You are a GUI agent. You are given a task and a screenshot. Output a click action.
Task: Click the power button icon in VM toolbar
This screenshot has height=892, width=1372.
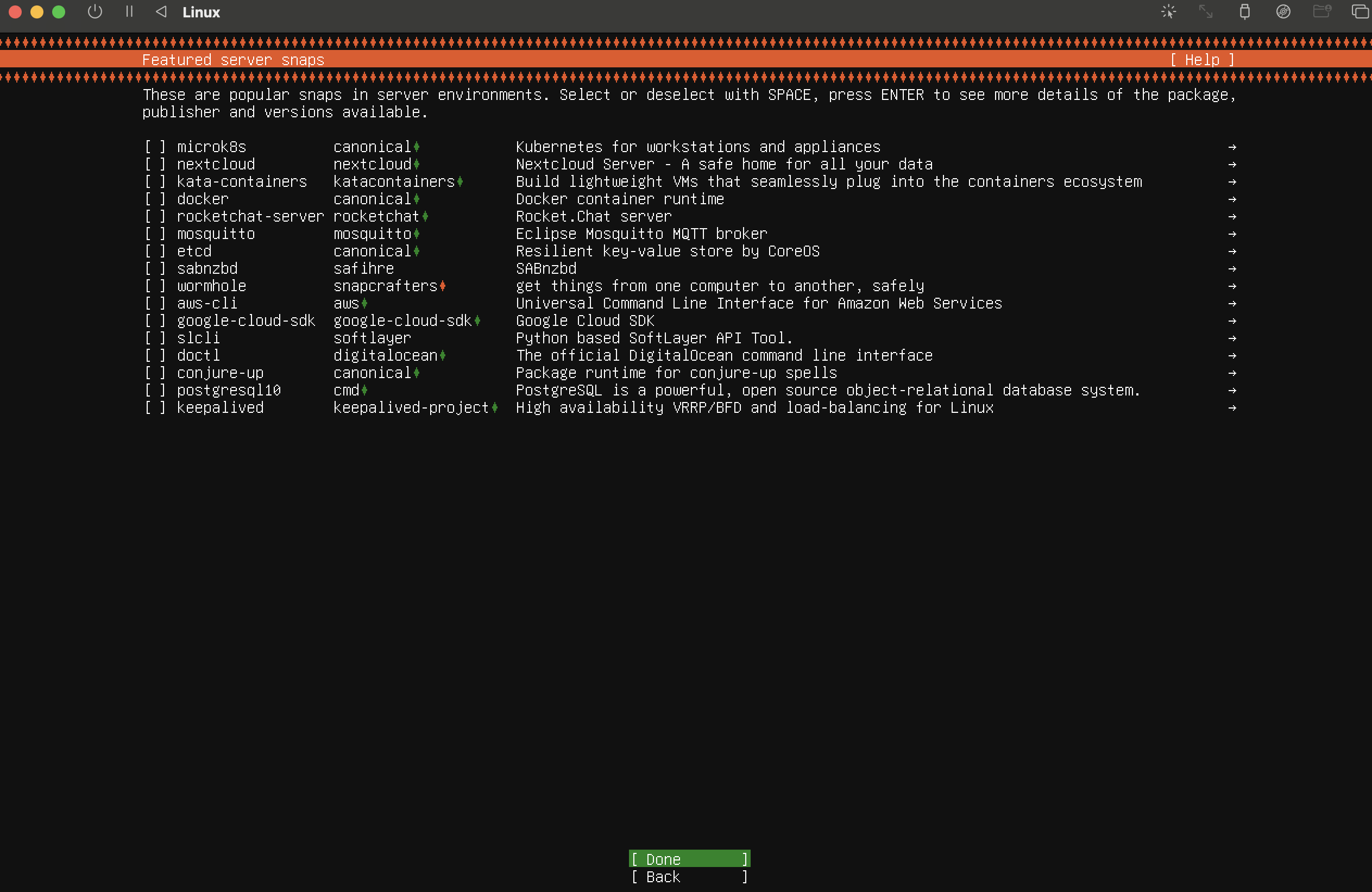(95, 11)
